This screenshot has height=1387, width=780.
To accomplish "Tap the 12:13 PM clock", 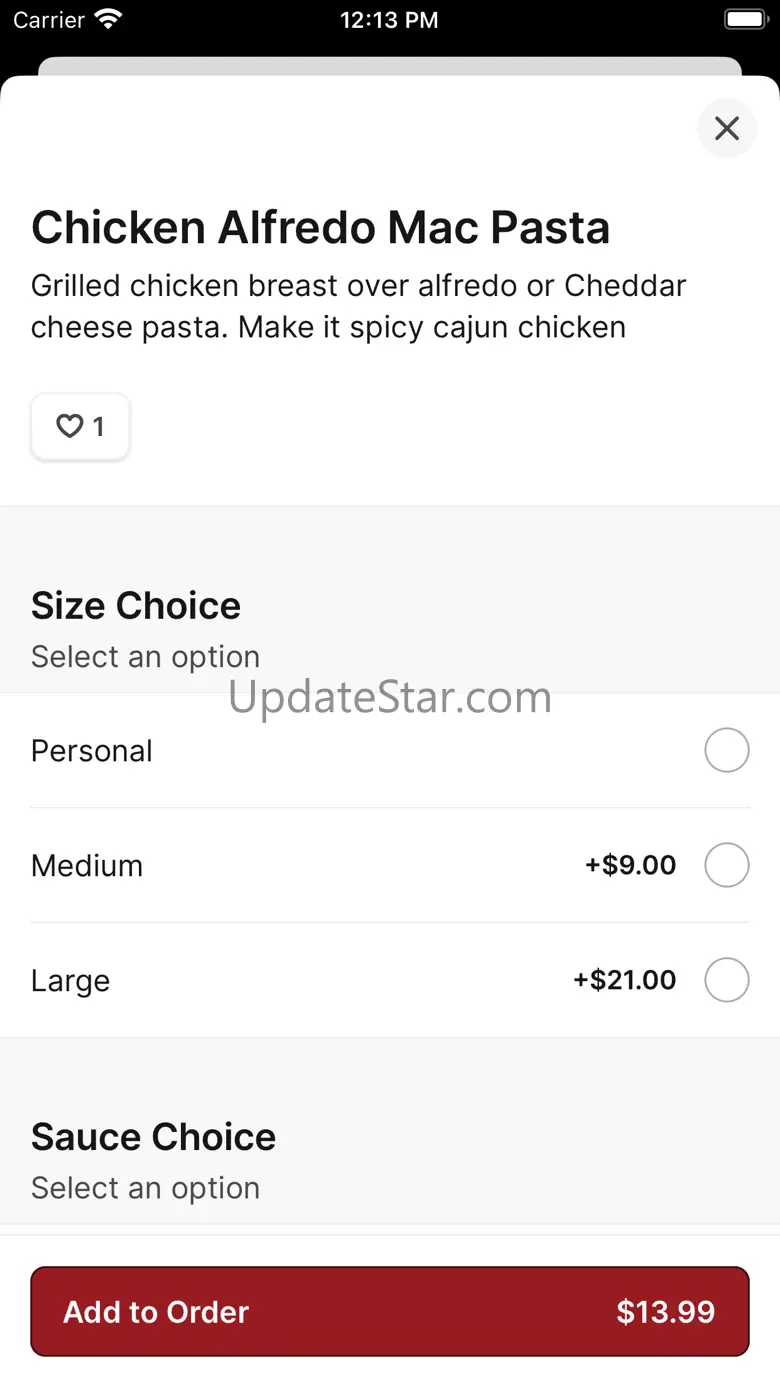I will (389, 20).
